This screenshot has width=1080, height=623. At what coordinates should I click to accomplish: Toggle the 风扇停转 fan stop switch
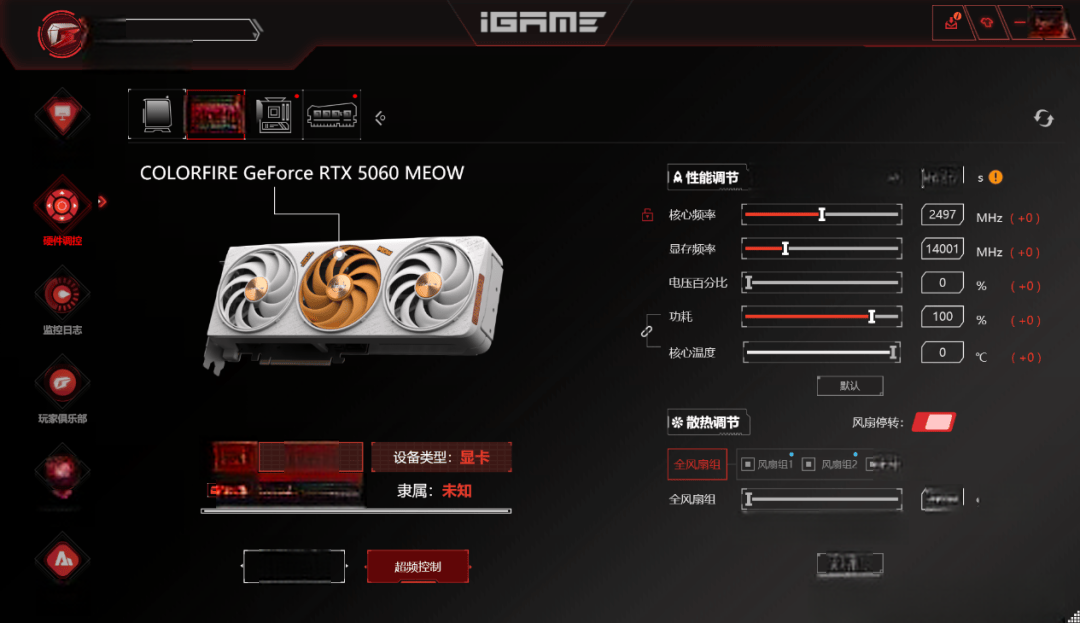(x=934, y=422)
